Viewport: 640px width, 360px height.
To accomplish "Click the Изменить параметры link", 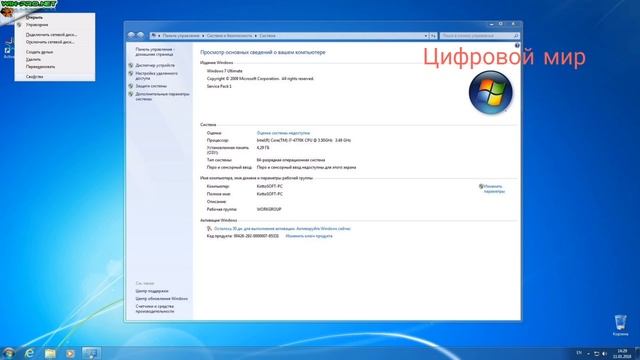I will click(494, 189).
